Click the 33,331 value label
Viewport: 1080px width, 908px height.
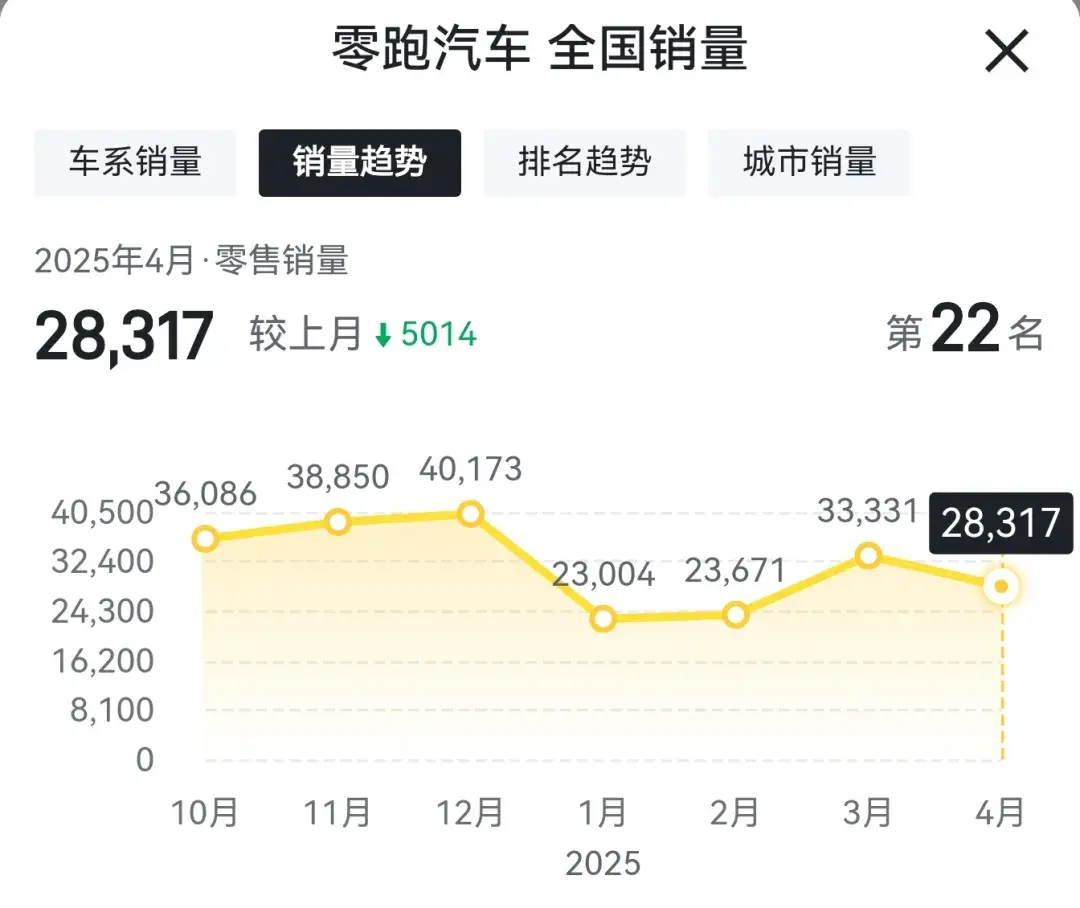(x=869, y=510)
